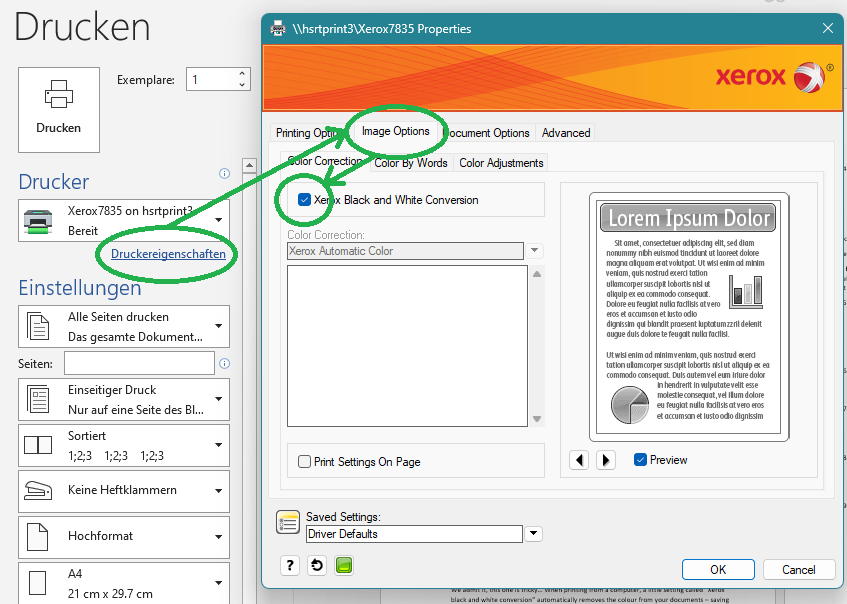Click the Sortiert collation icon
Image resolution: width=847 pixels, height=604 pixels.
coord(38,445)
